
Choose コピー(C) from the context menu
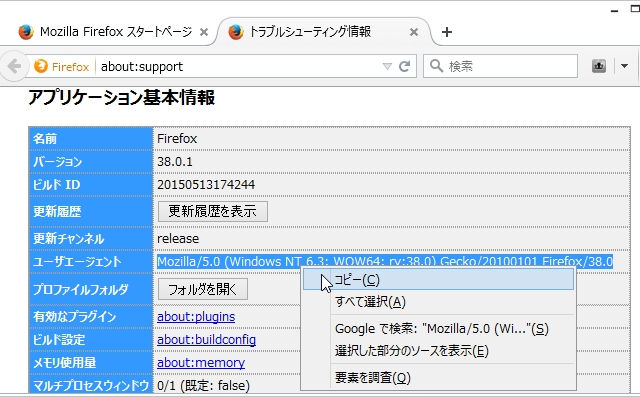point(438,280)
